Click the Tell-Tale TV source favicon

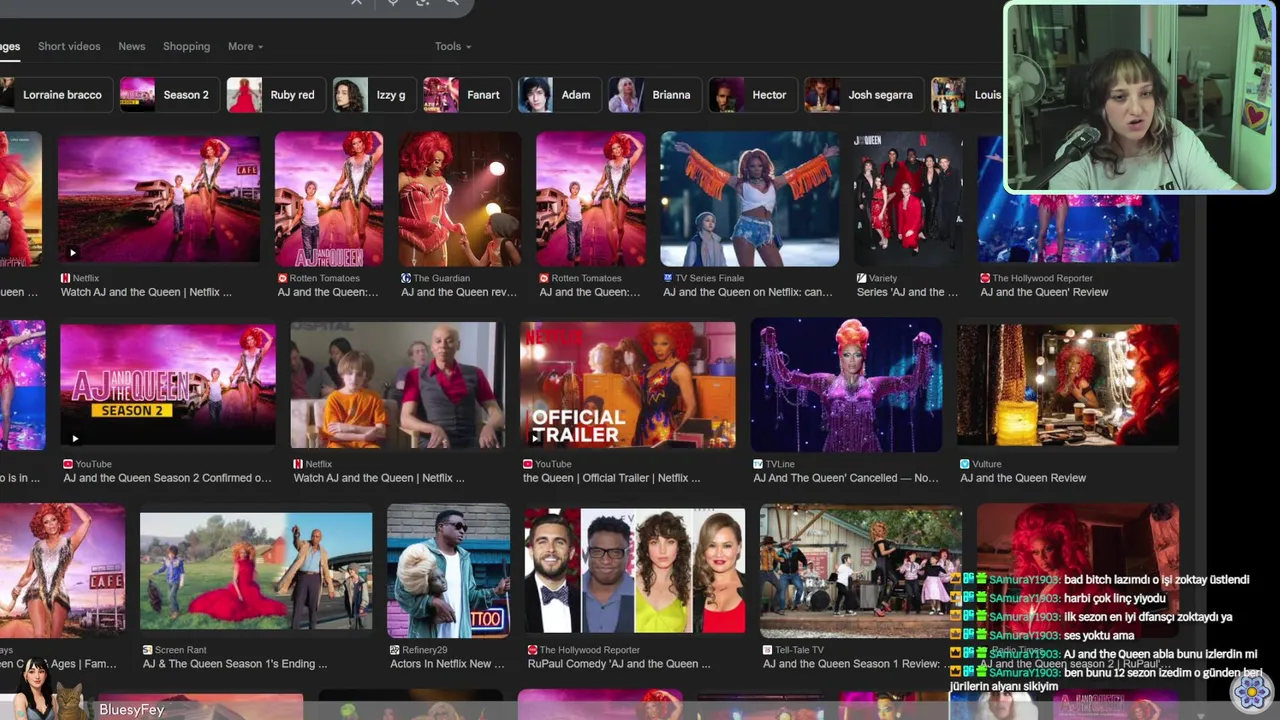(x=768, y=650)
